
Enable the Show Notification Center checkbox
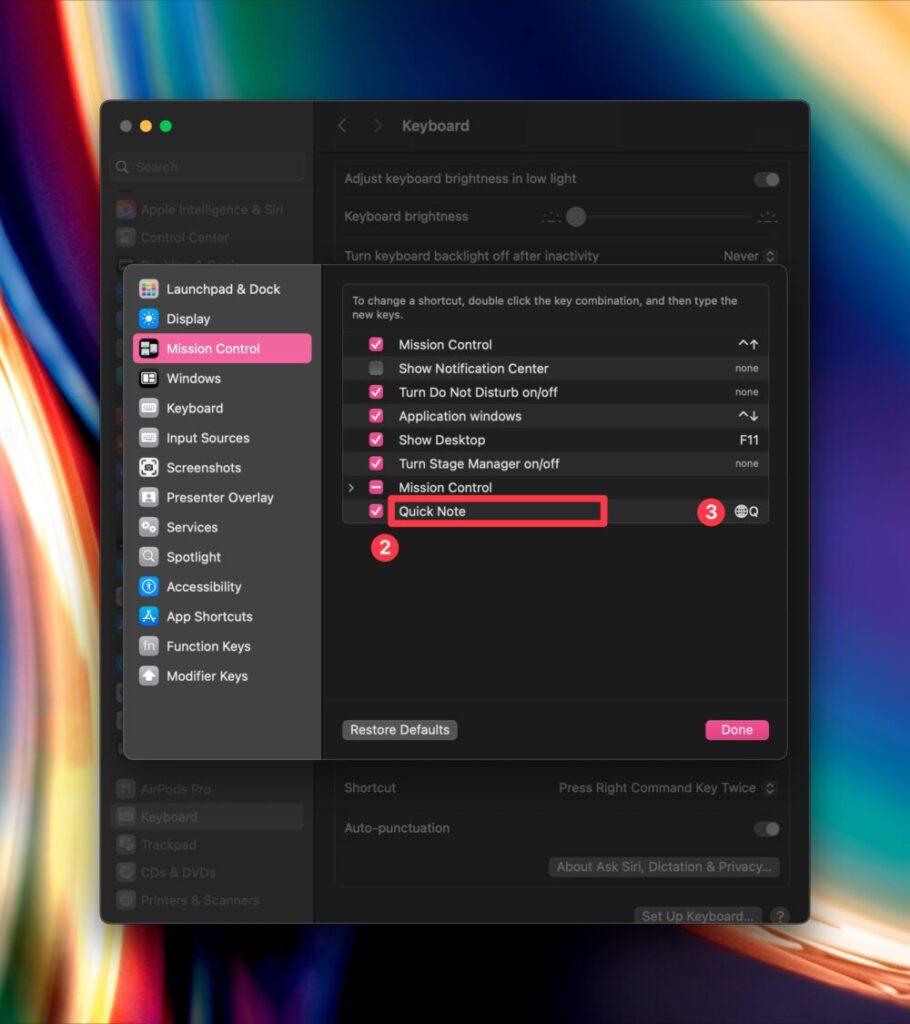click(376, 368)
